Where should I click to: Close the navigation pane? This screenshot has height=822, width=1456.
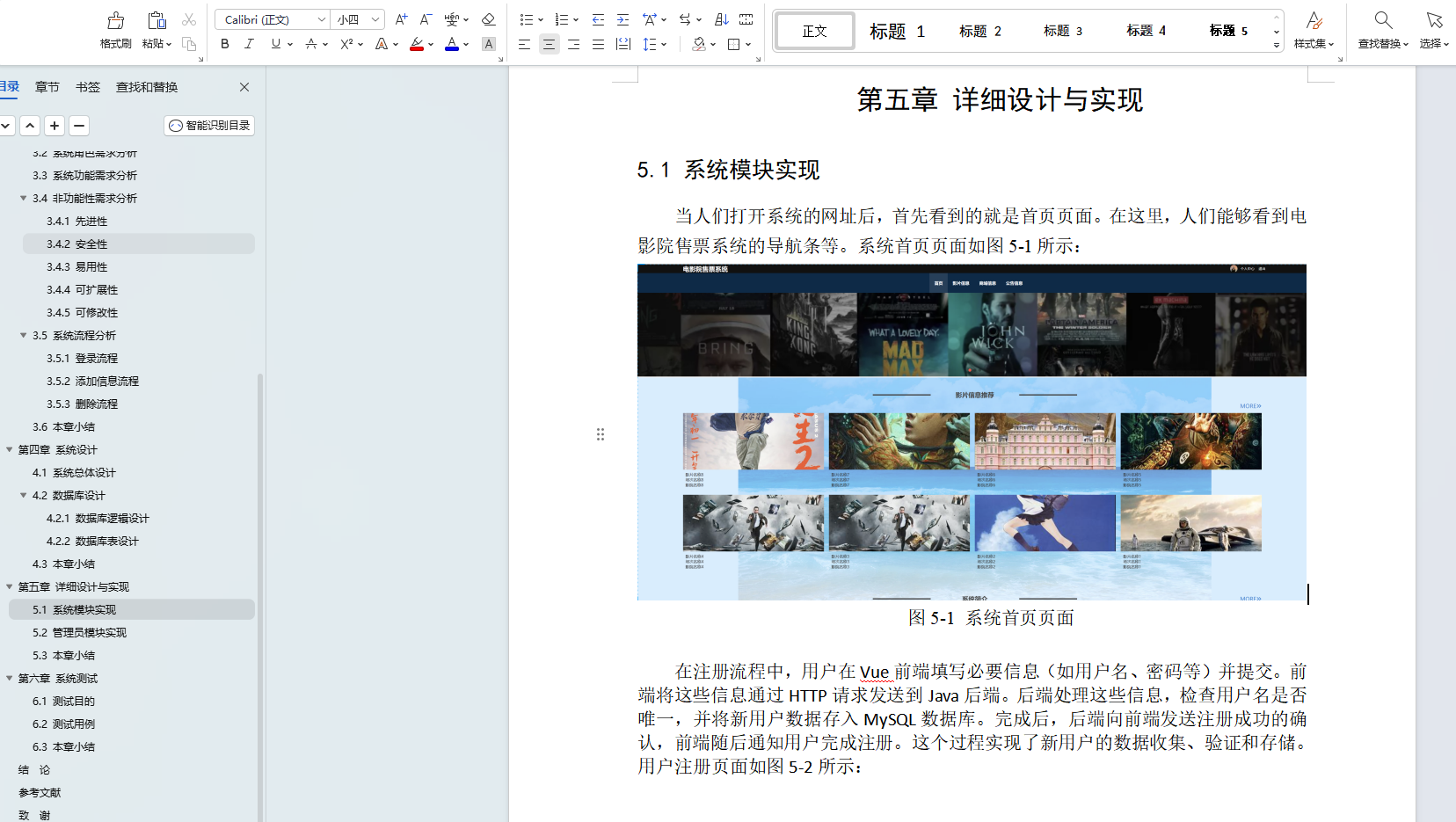coord(244,87)
